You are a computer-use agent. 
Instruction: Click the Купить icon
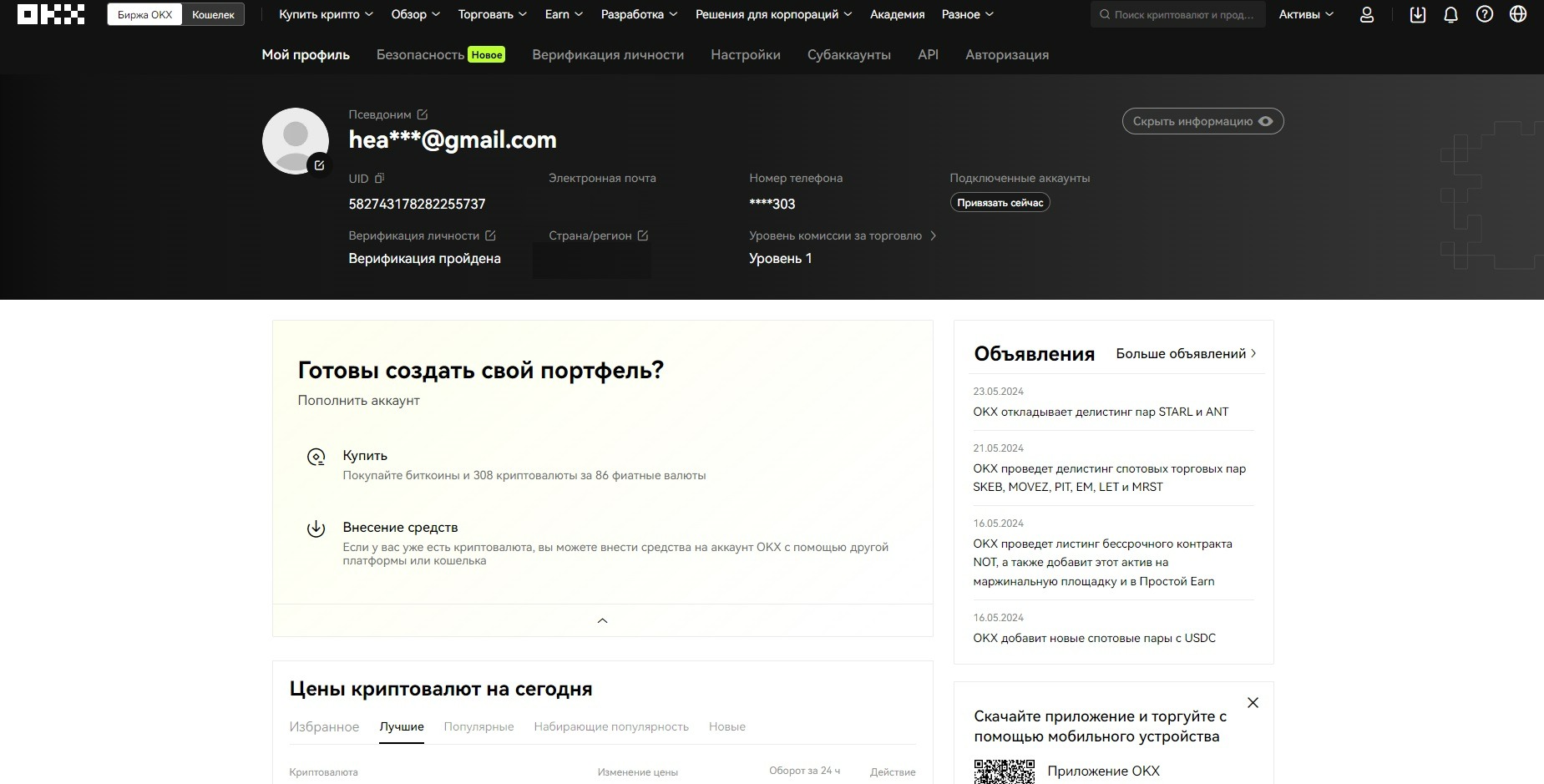point(316,457)
